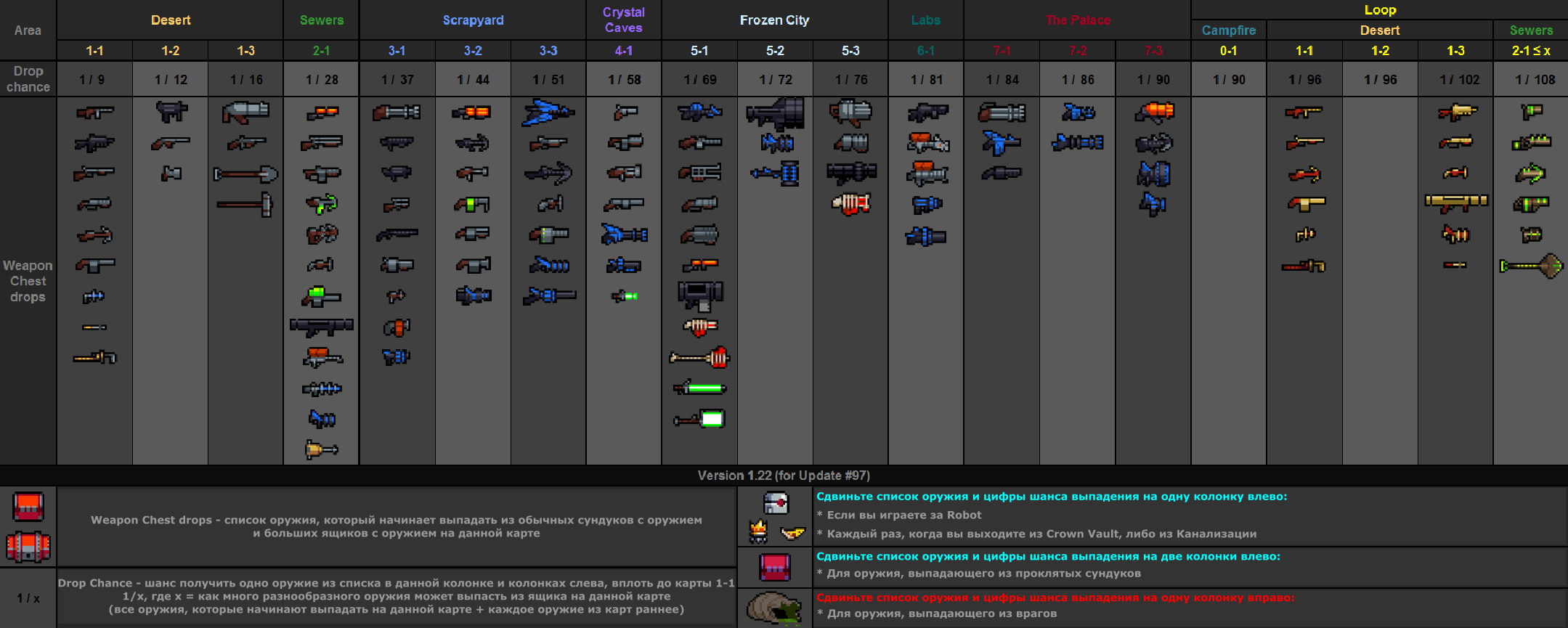Image resolution: width=1568 pixels, height=628 pixels.
Task: Select the golden bazooka in Loop Desert 1-3
Action: pos(1455,203)
